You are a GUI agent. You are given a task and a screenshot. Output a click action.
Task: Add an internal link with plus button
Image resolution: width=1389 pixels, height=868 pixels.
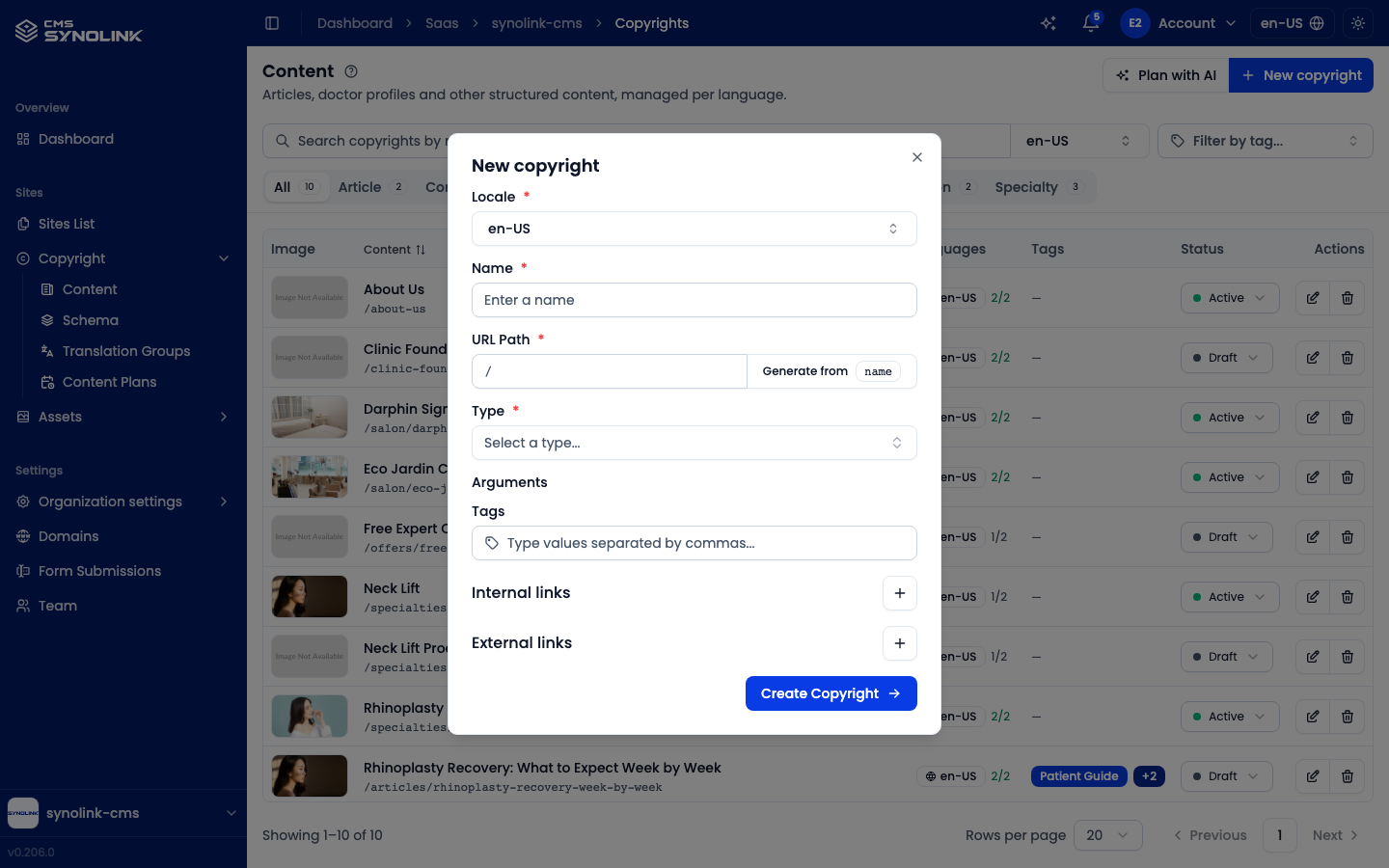(900, 593)
